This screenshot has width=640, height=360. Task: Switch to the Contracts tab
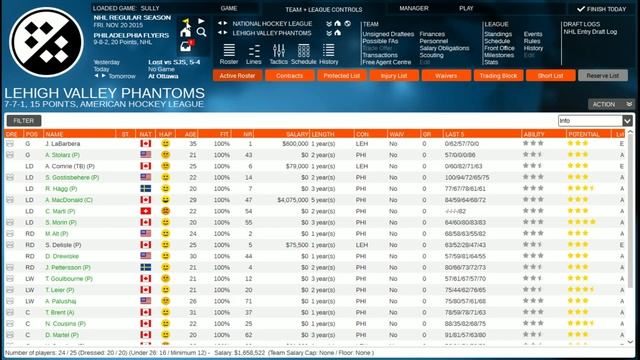point(289,76)
